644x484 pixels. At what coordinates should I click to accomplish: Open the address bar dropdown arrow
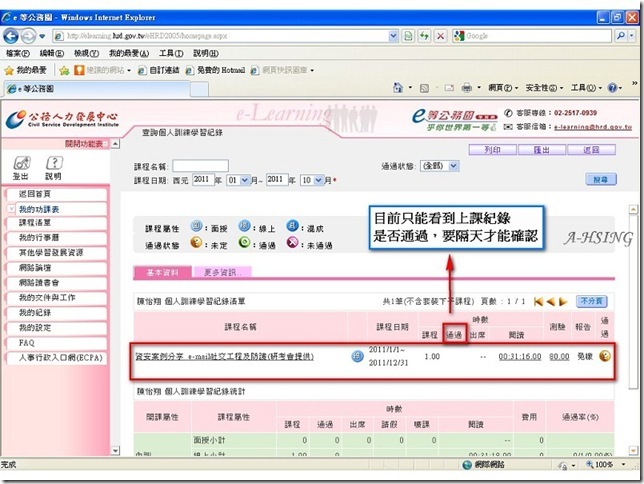click(x=393, y=36)
